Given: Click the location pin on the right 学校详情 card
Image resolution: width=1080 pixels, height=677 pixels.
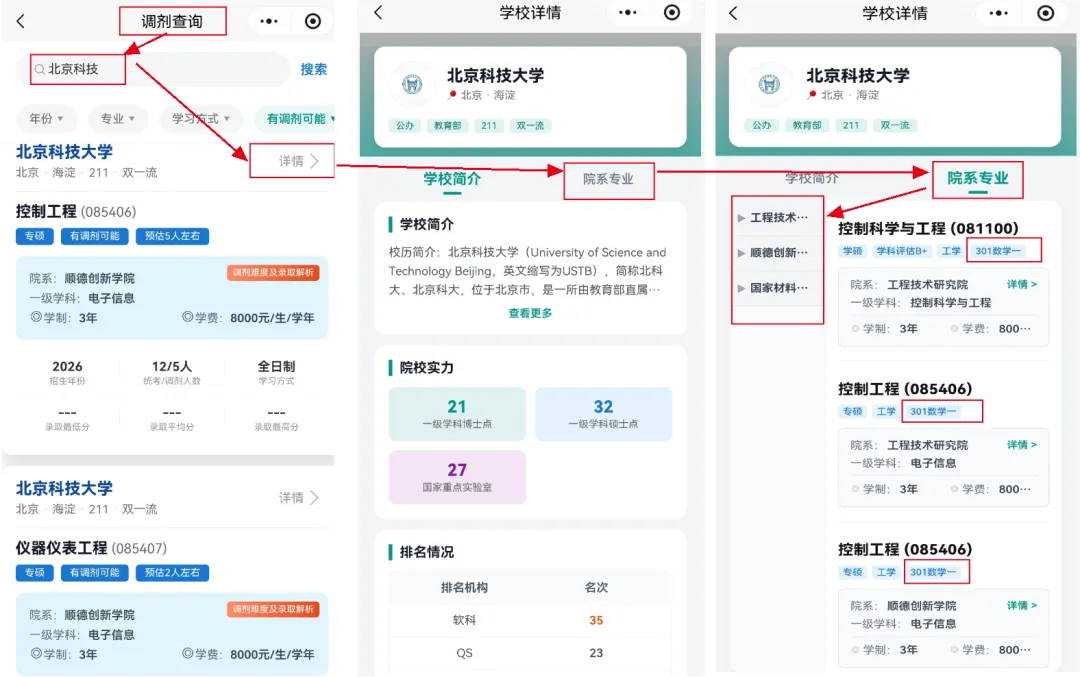Looking at the screenshot, I should click(812, 95).
